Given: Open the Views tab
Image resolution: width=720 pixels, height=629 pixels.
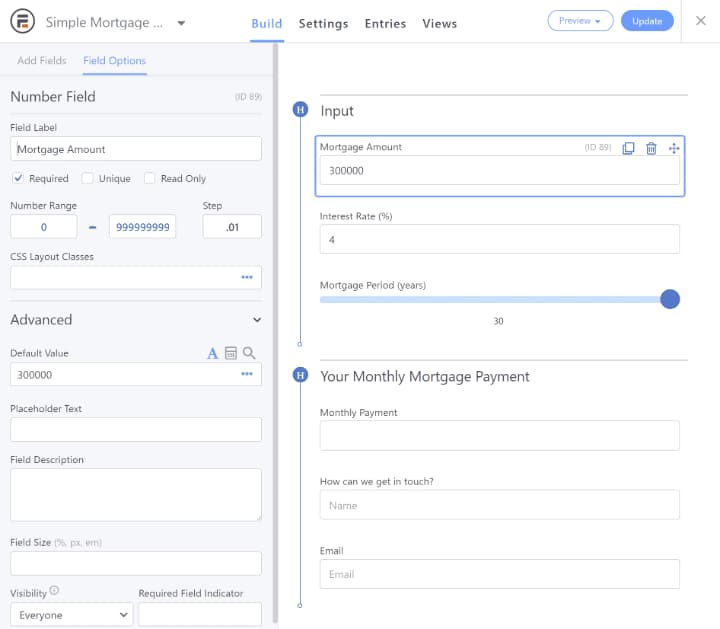Looking at the screenshot, I should pyautogui.click(x=439, y=23).
